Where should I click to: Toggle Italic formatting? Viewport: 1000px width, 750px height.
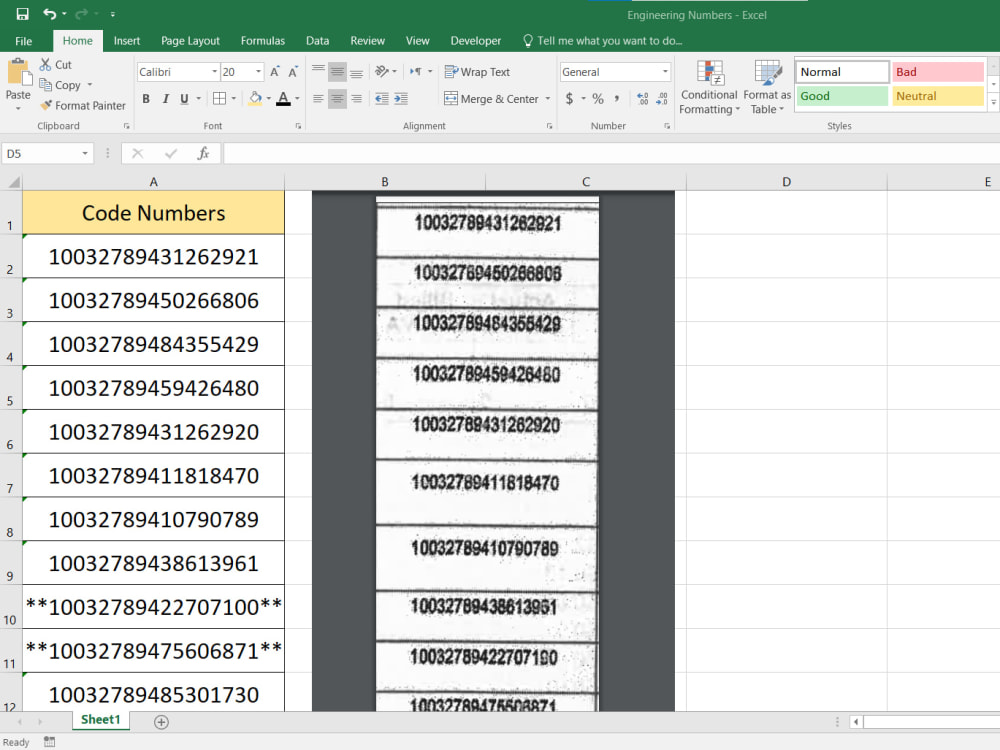[165, 99]
